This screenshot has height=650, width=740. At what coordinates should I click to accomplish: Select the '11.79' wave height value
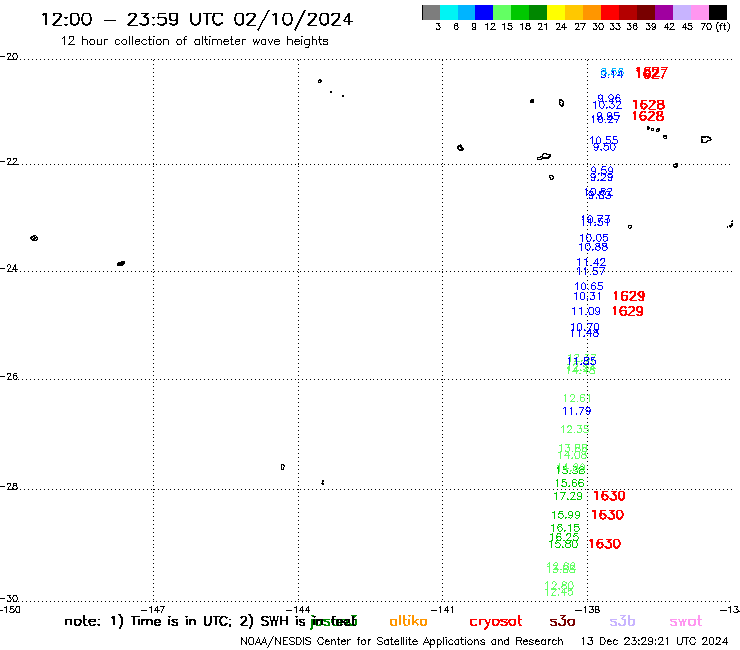click(x=577, y=411)
